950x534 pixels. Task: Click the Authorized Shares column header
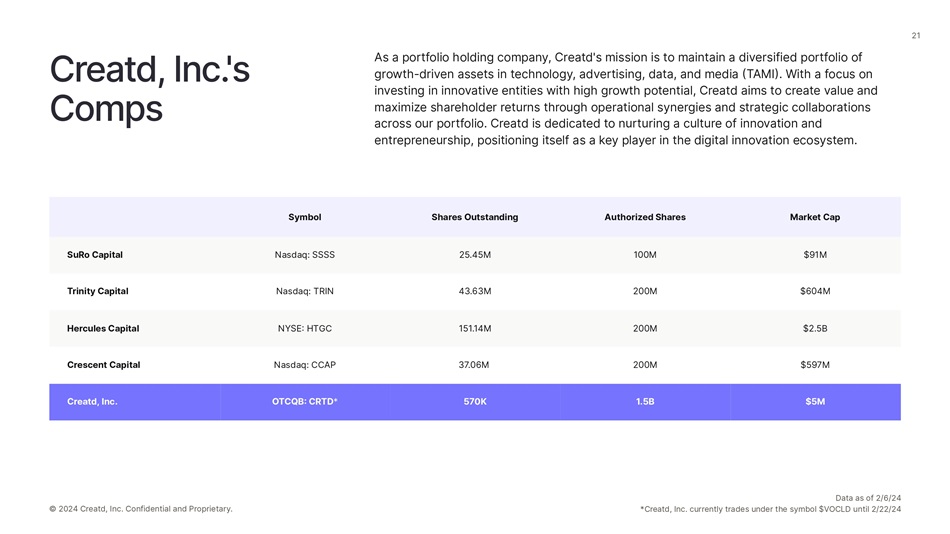click(x=645, y=217)
